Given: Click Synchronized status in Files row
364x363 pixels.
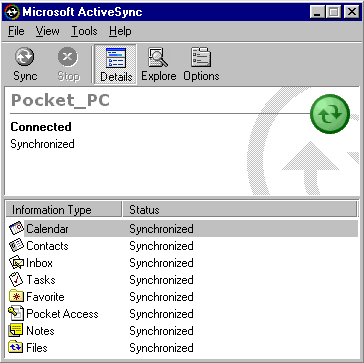Looking at the screenshot, I should (x=161, y=348).
